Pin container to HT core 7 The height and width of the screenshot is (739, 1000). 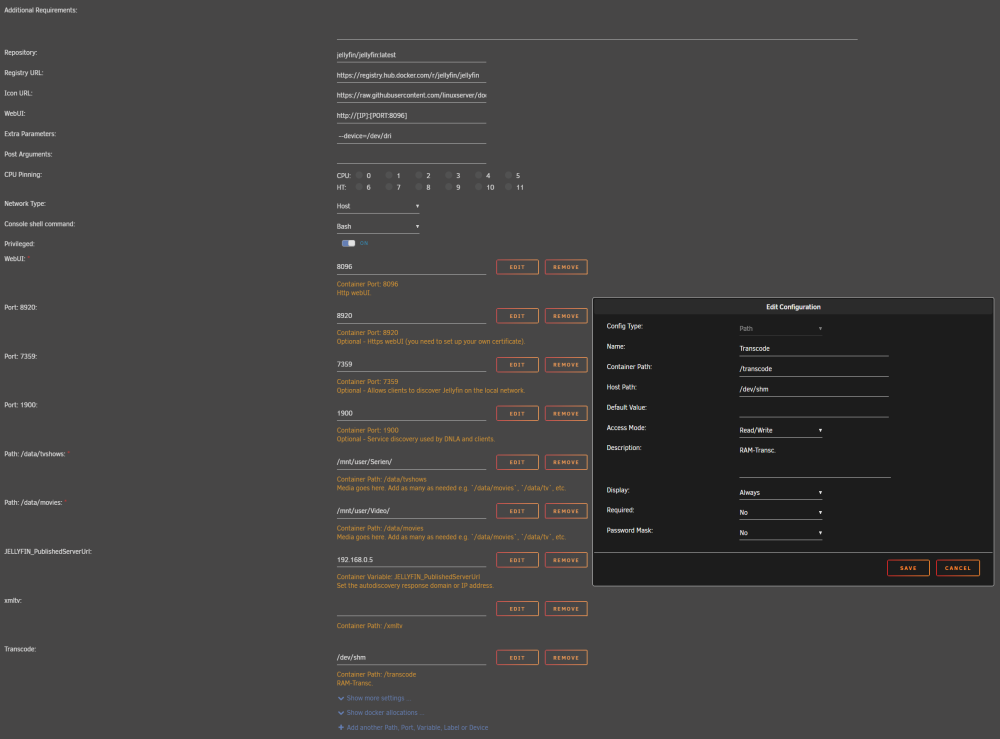[x=389, y=187]
